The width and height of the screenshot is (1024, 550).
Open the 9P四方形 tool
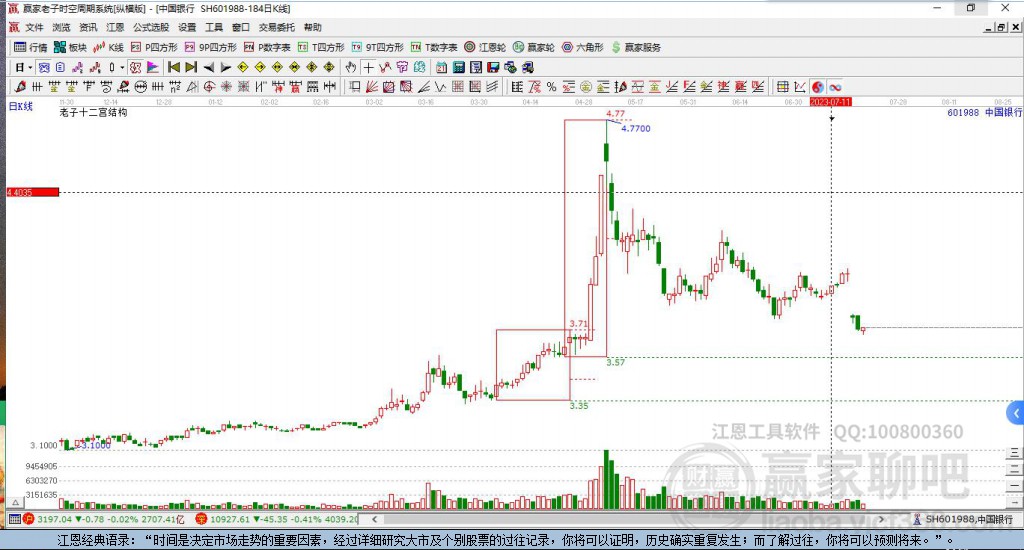[211, 47]
